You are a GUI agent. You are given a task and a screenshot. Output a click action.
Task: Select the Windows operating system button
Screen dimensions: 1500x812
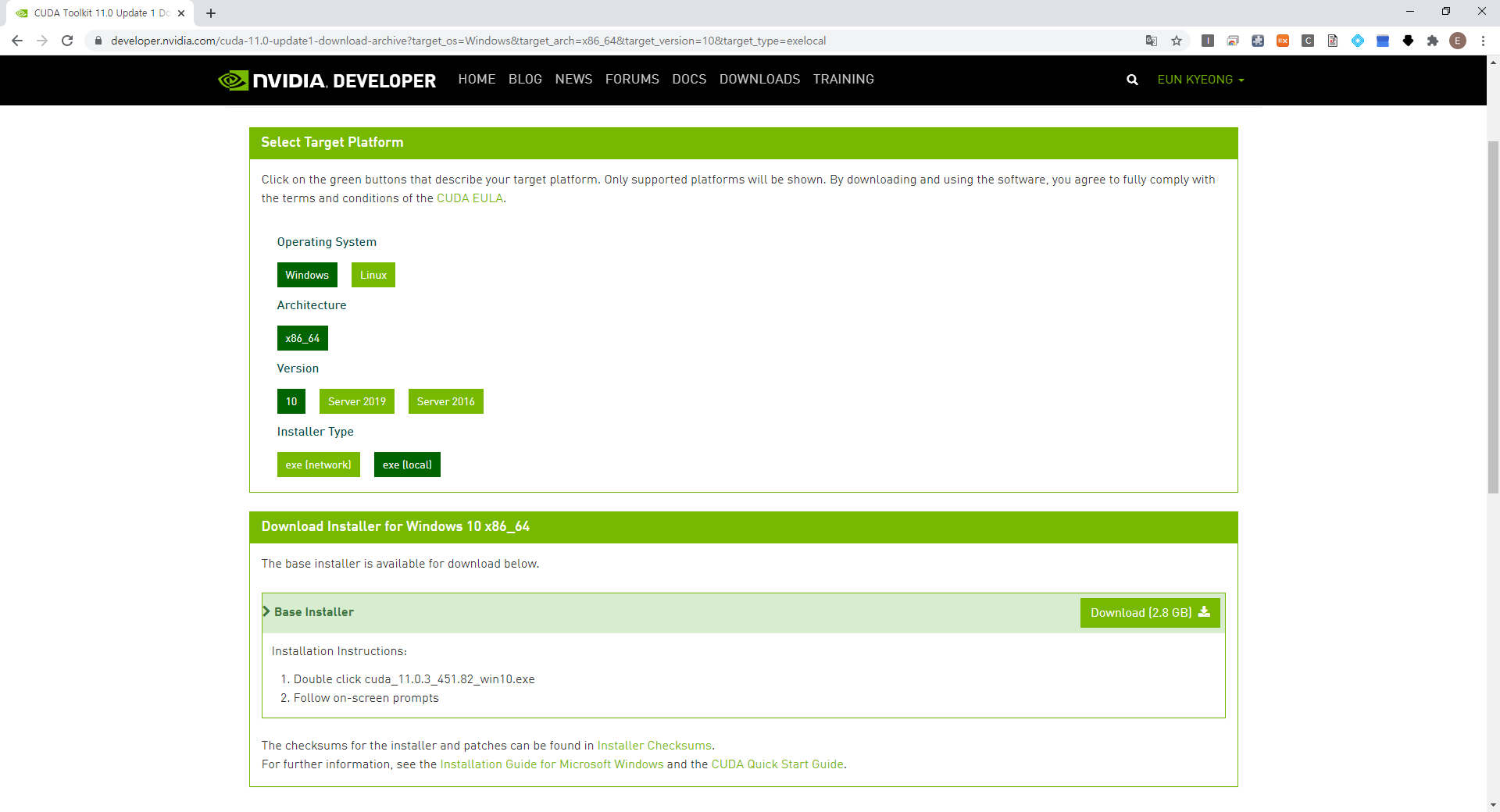click(307, 275)
